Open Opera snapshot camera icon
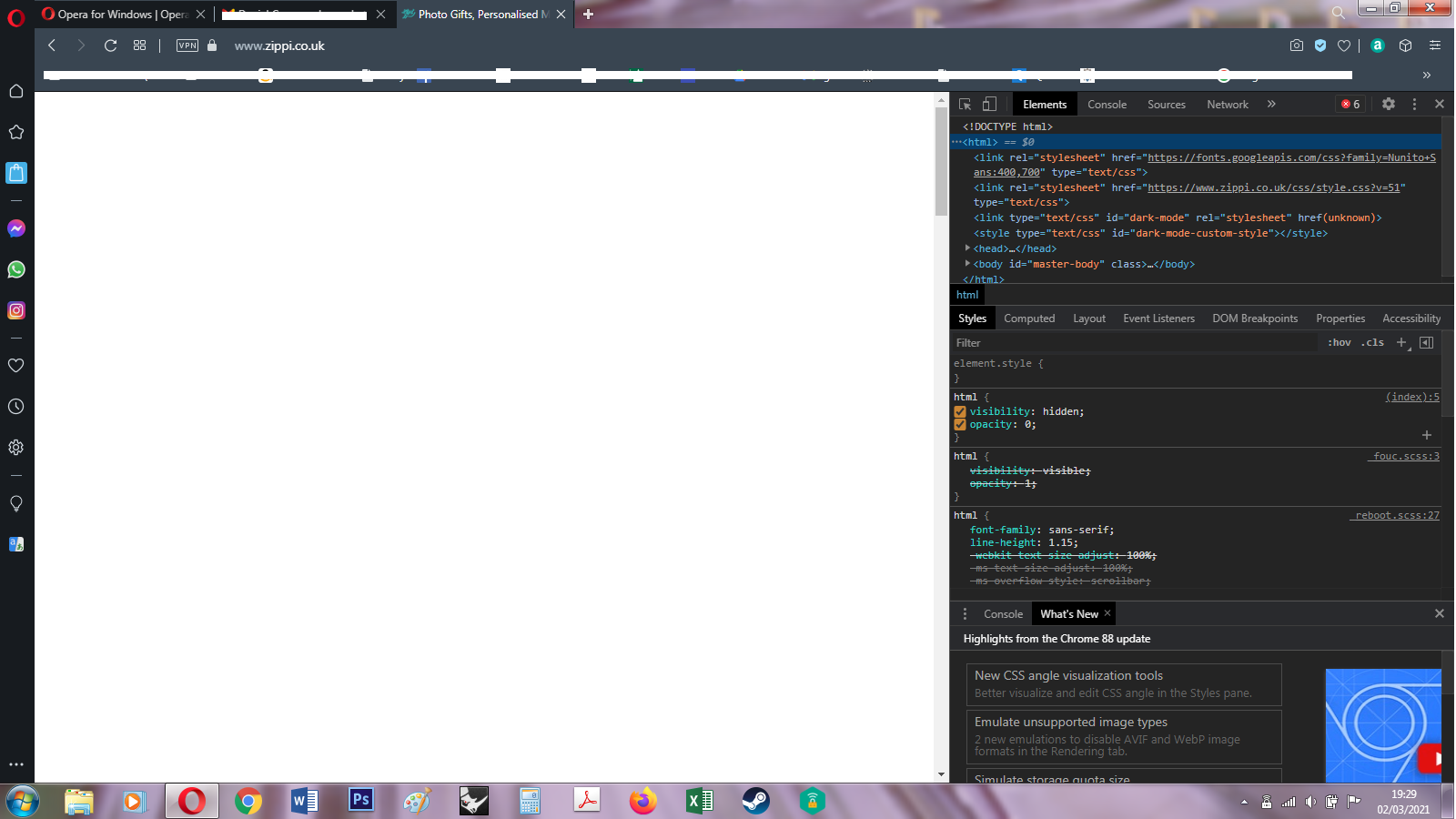The image size is (1456, 819). (x=1297, y=45)
